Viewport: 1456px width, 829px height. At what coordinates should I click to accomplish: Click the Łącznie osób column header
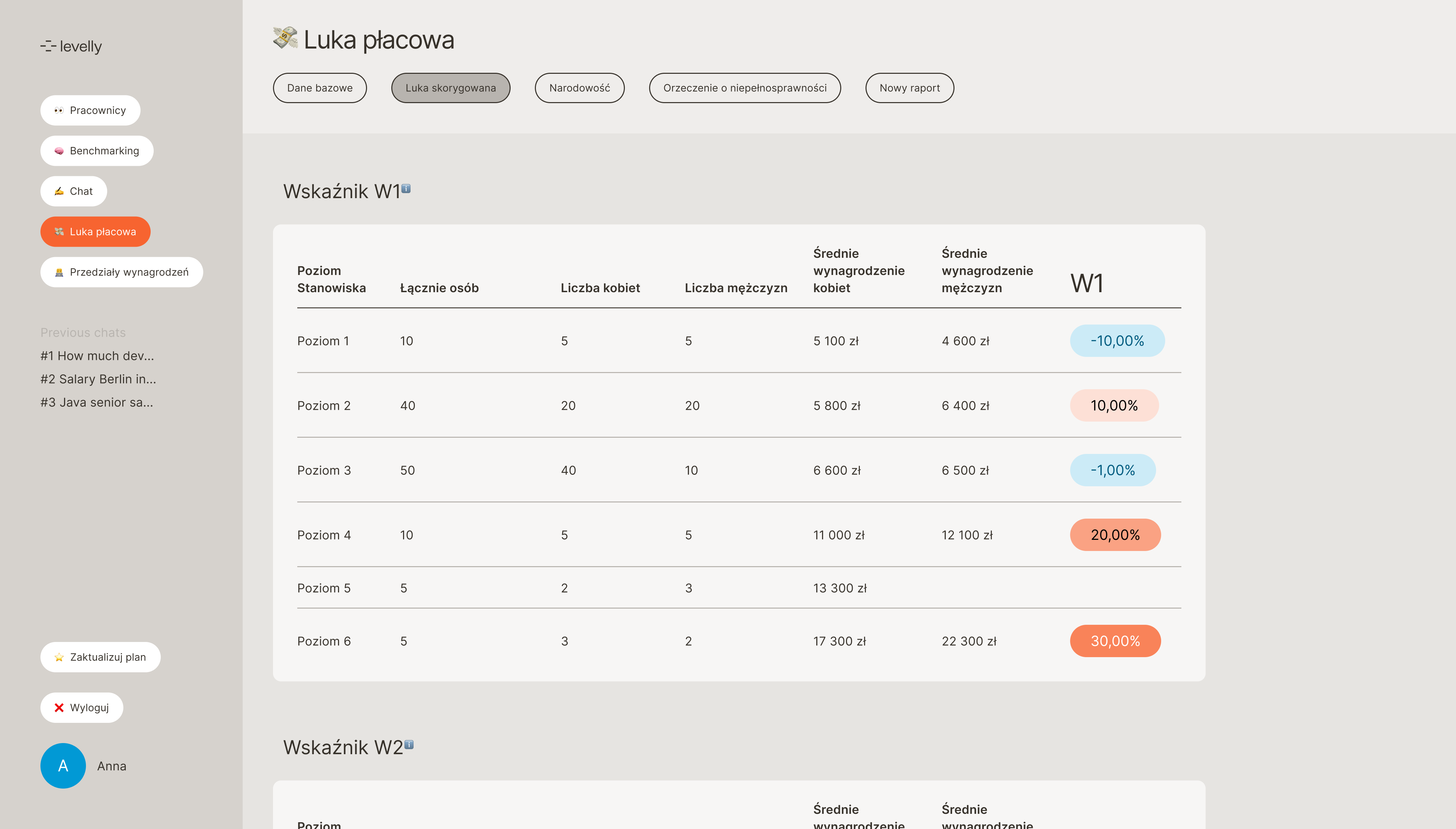click(439, 288)
